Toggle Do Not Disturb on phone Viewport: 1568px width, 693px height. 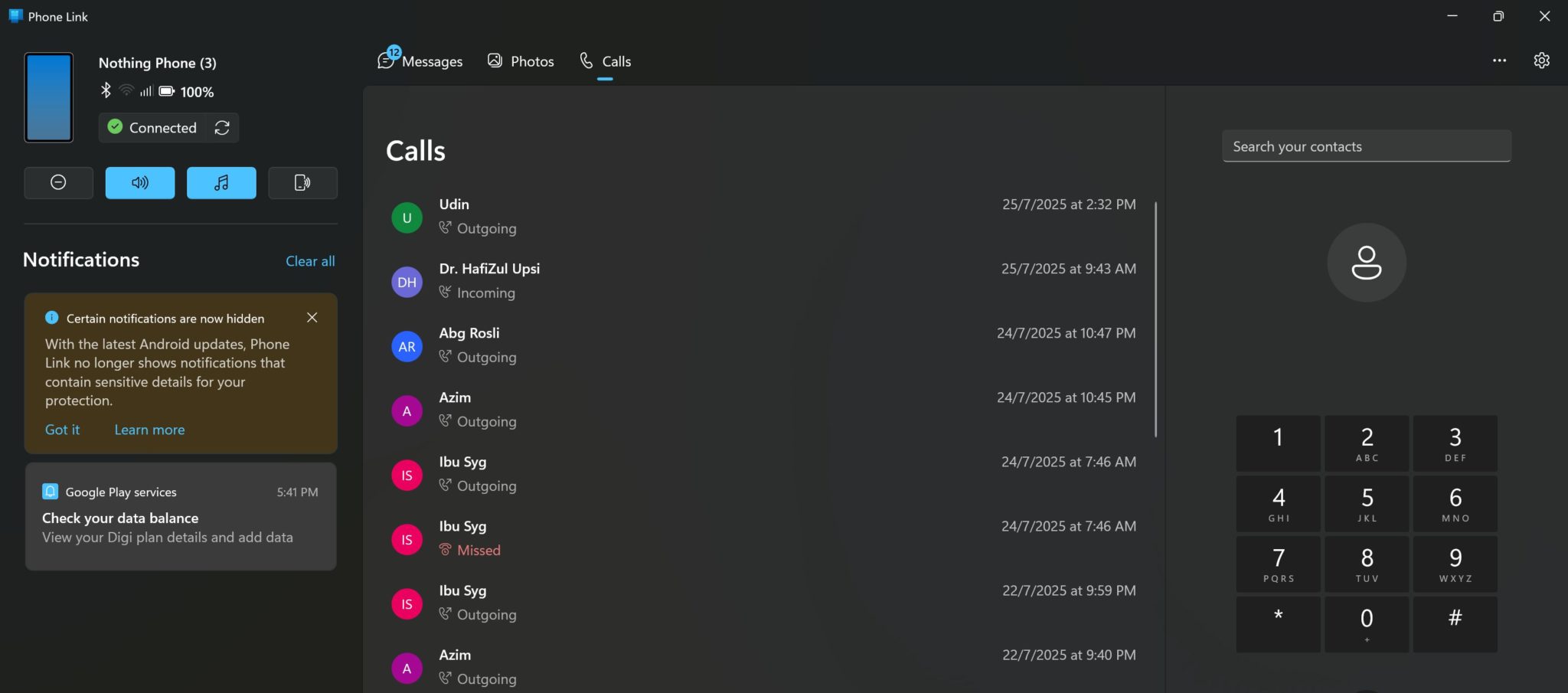coord(58,183)
